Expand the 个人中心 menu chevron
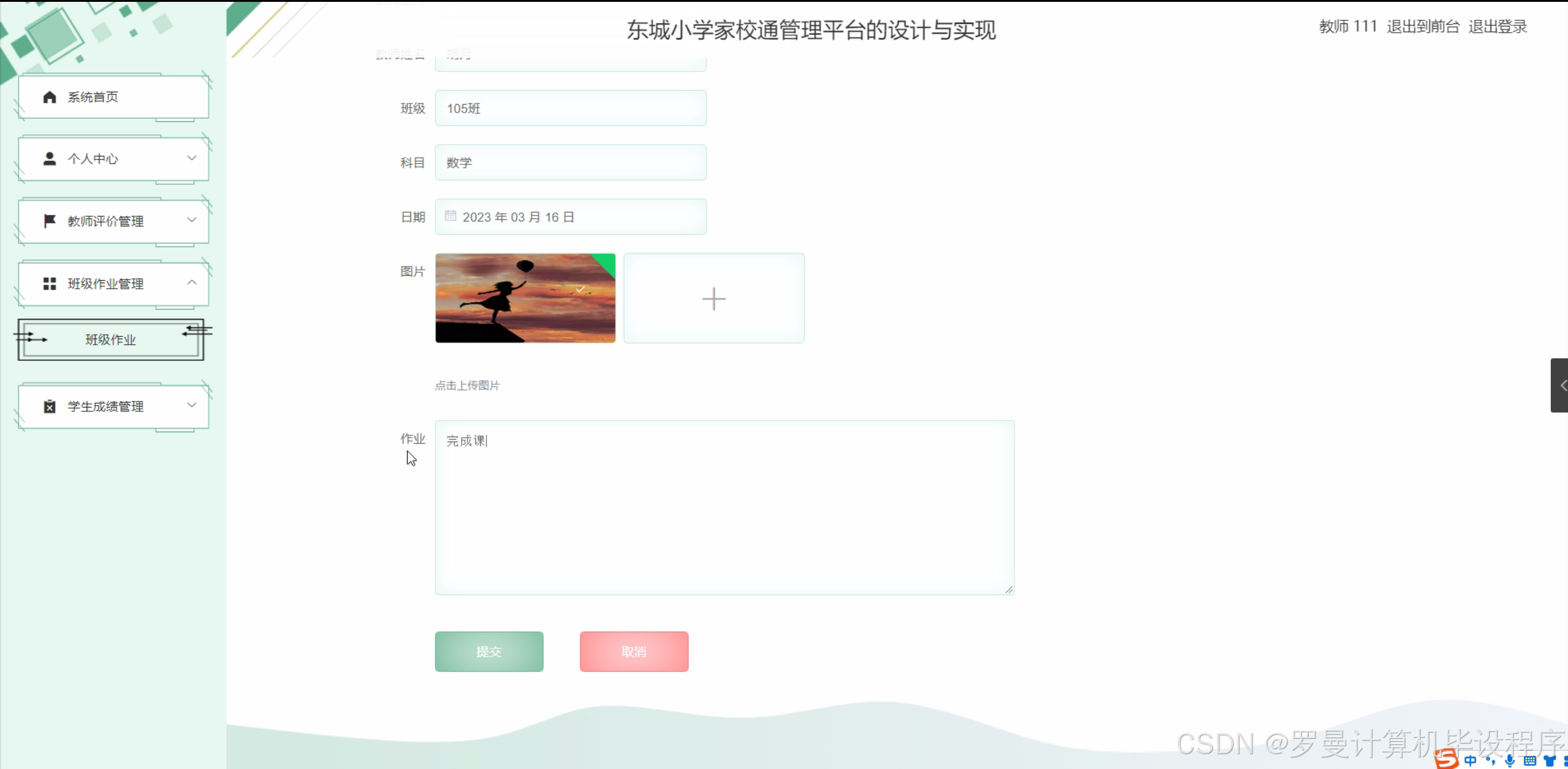Viewport: 1568px width, 769px height. [x=192, y=158]
